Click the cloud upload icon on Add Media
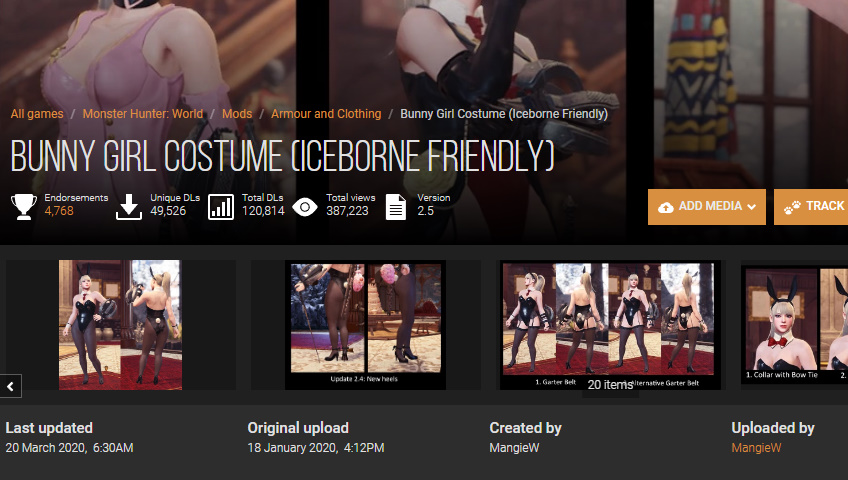The height and width of the screenshot is (480, 848). [x=666, y=207]
